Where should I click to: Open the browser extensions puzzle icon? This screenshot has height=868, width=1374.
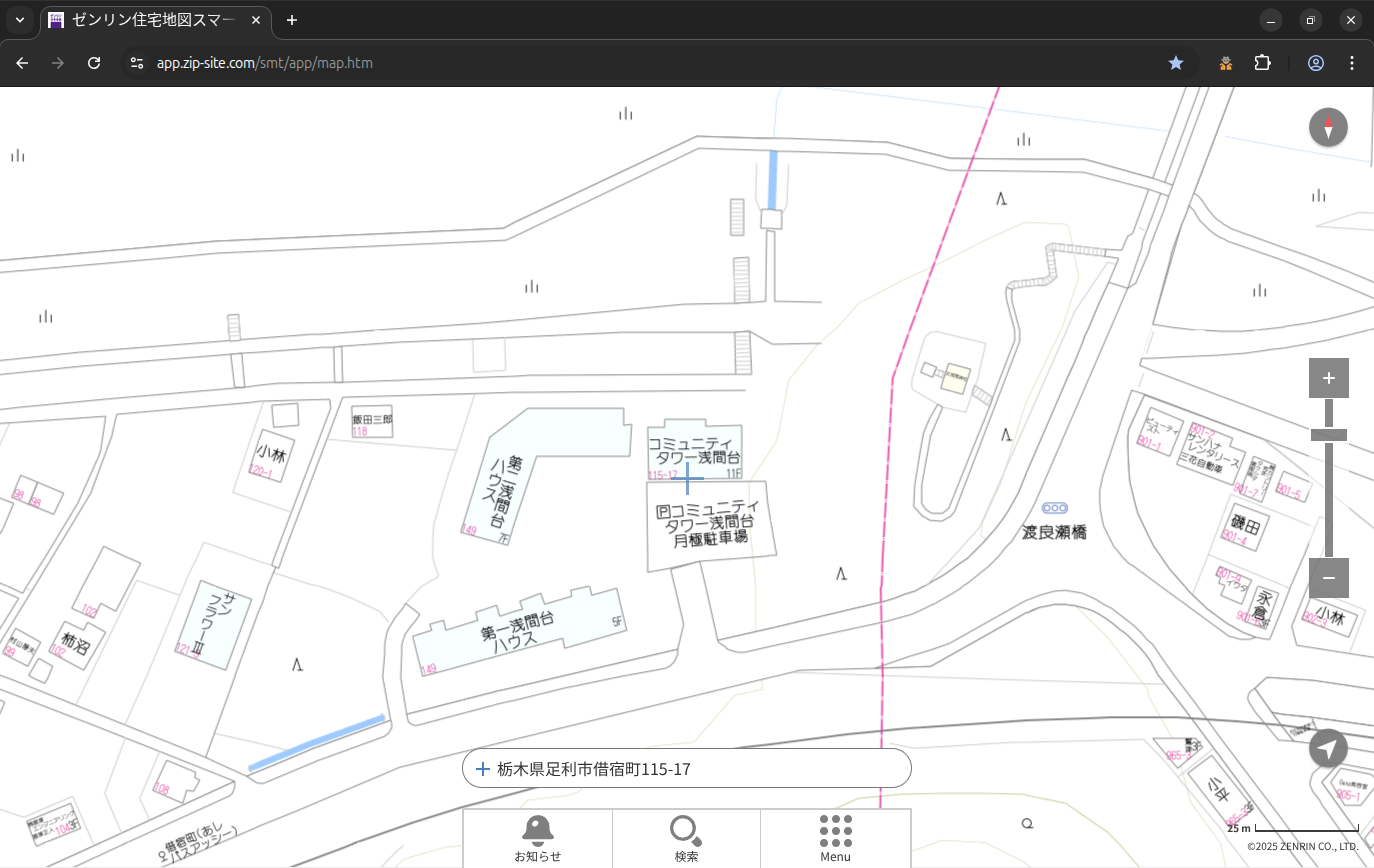pos(1262,63)
